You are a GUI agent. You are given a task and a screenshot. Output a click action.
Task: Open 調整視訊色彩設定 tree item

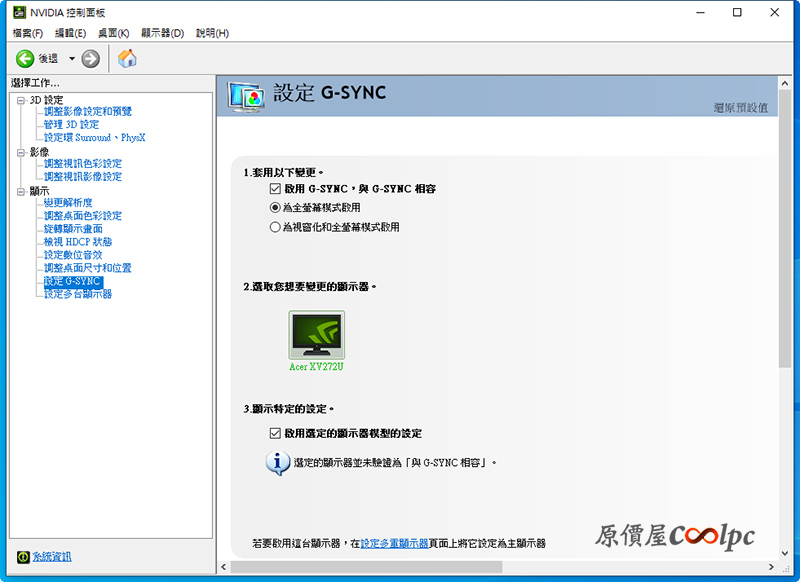point(83,164)
